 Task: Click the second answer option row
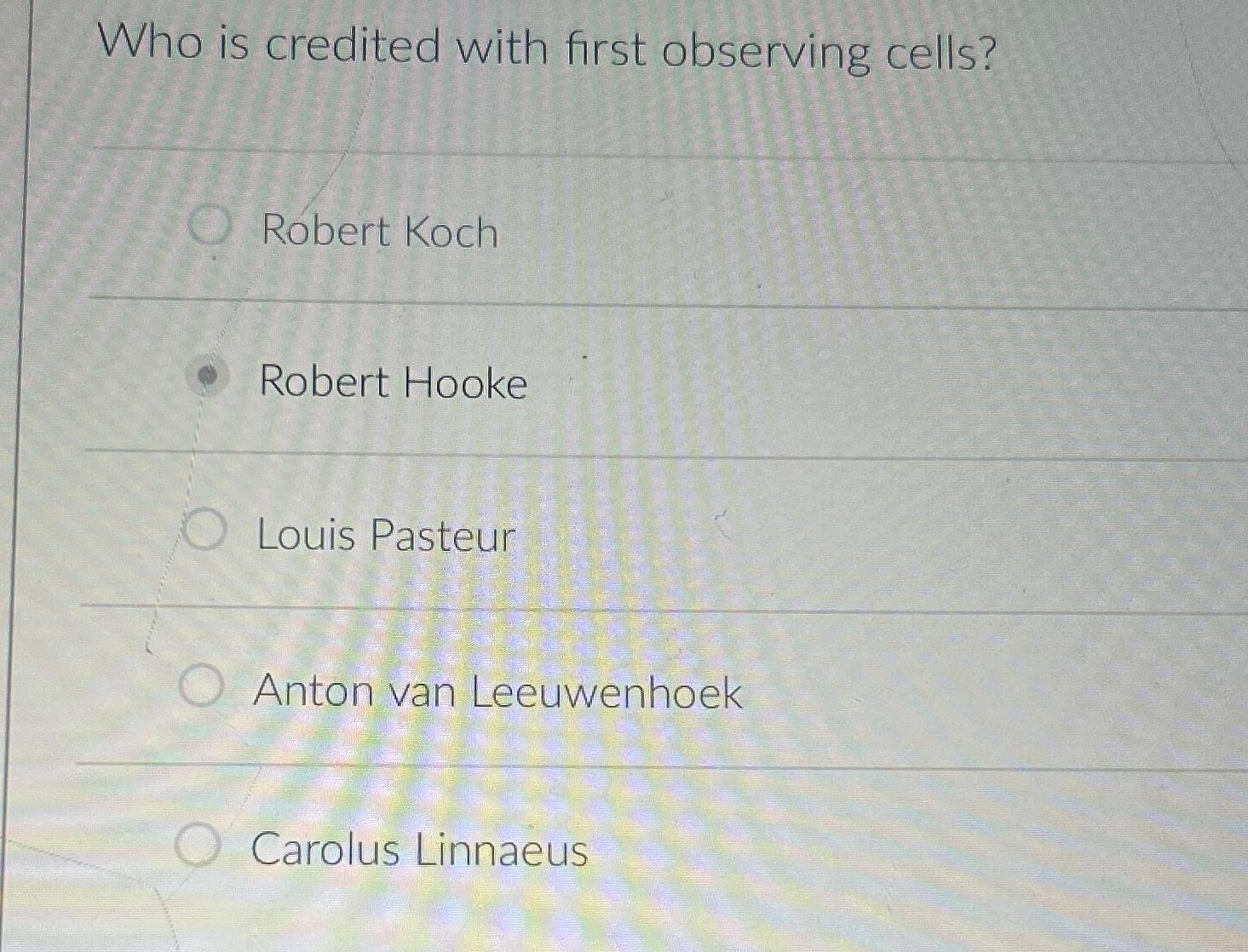[511, 381]
